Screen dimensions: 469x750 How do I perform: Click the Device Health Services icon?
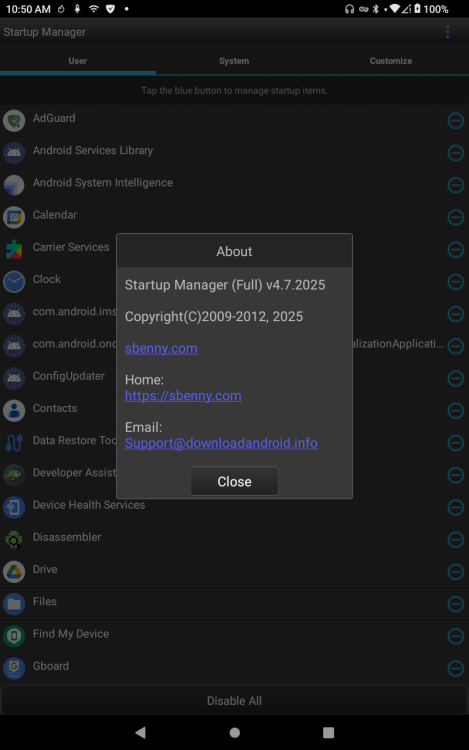14,507
